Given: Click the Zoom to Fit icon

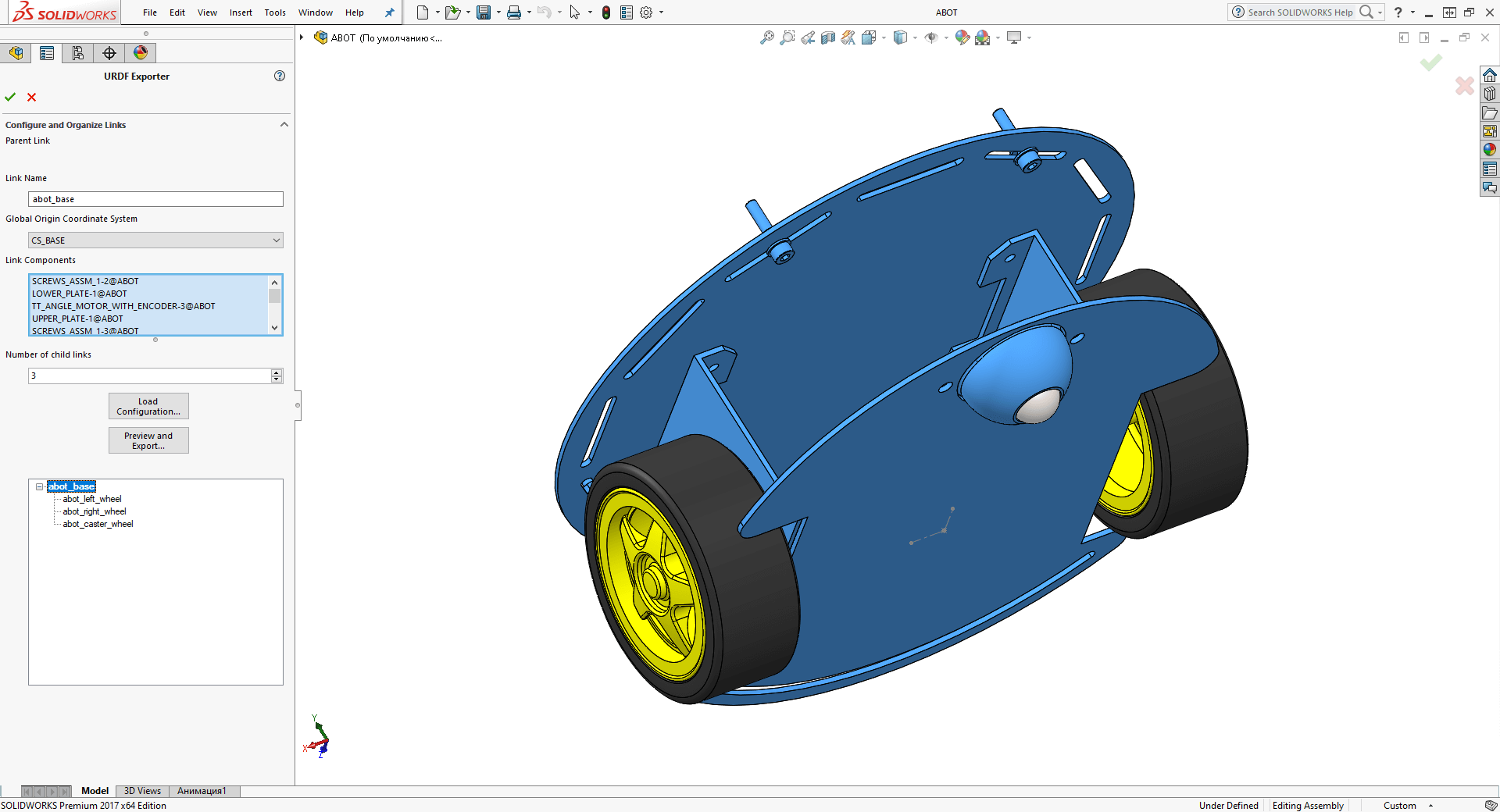Looking at the screenshot, I should tap(766, 37).
